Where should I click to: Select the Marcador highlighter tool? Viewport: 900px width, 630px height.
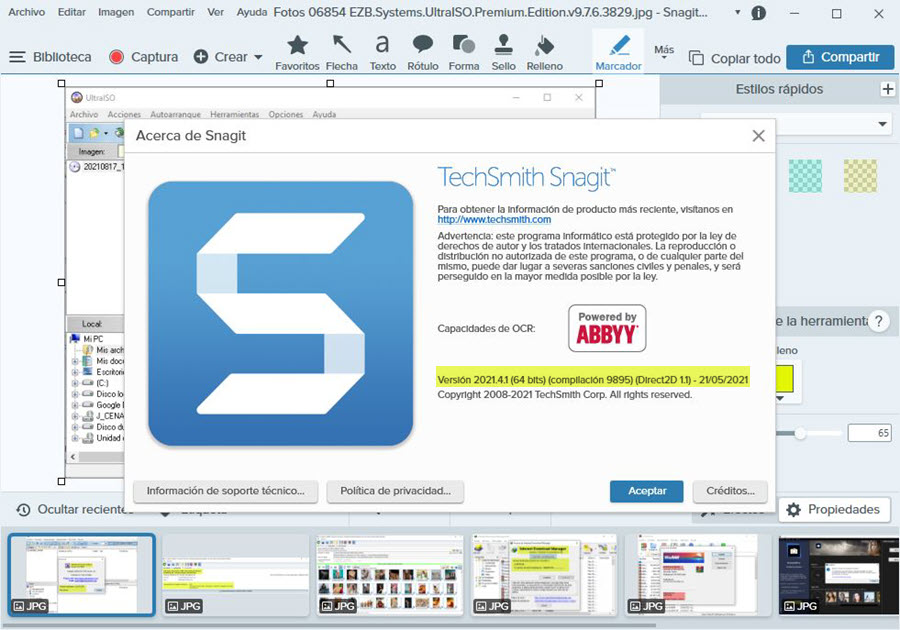618,53
